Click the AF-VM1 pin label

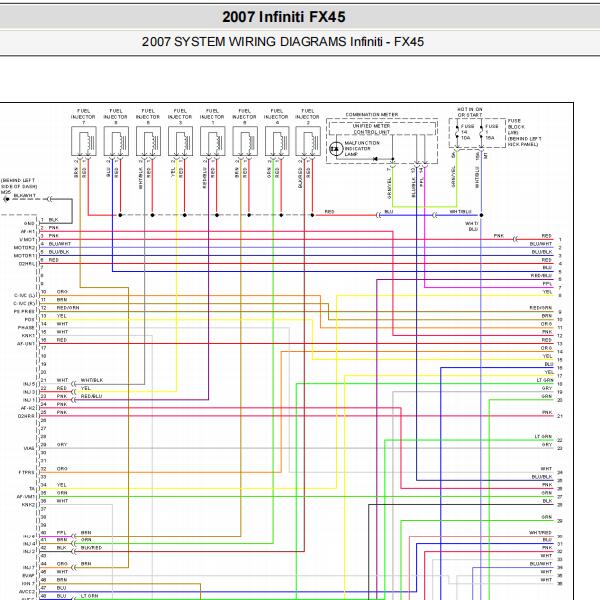coord(26,496)
